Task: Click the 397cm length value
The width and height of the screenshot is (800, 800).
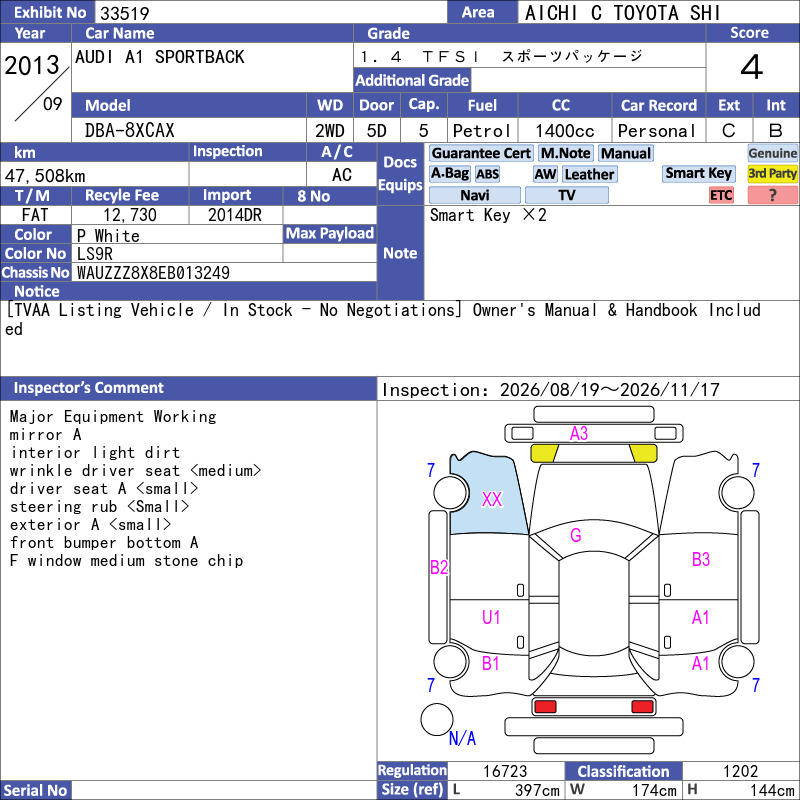Action: 537,790
